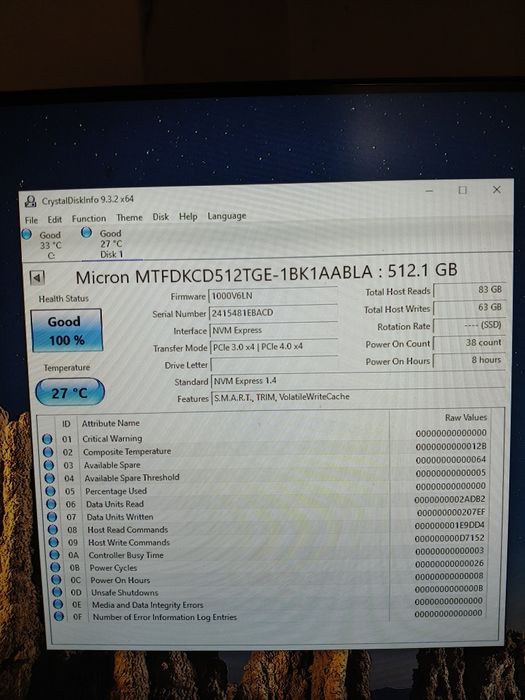Click the empty Drive Letter field

[274, 364]
